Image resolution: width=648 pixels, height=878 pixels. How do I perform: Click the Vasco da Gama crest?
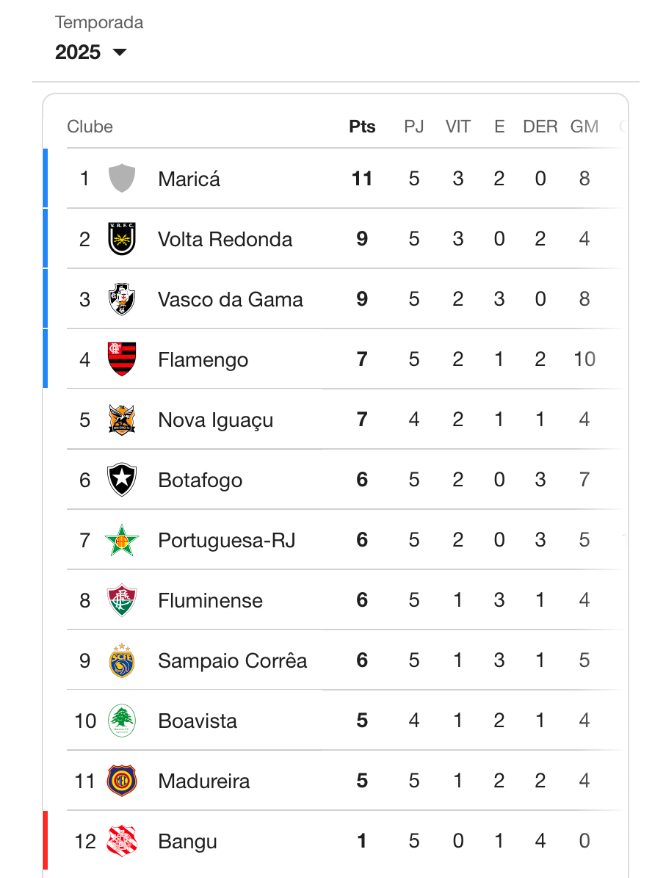click(x=122, y=299)
